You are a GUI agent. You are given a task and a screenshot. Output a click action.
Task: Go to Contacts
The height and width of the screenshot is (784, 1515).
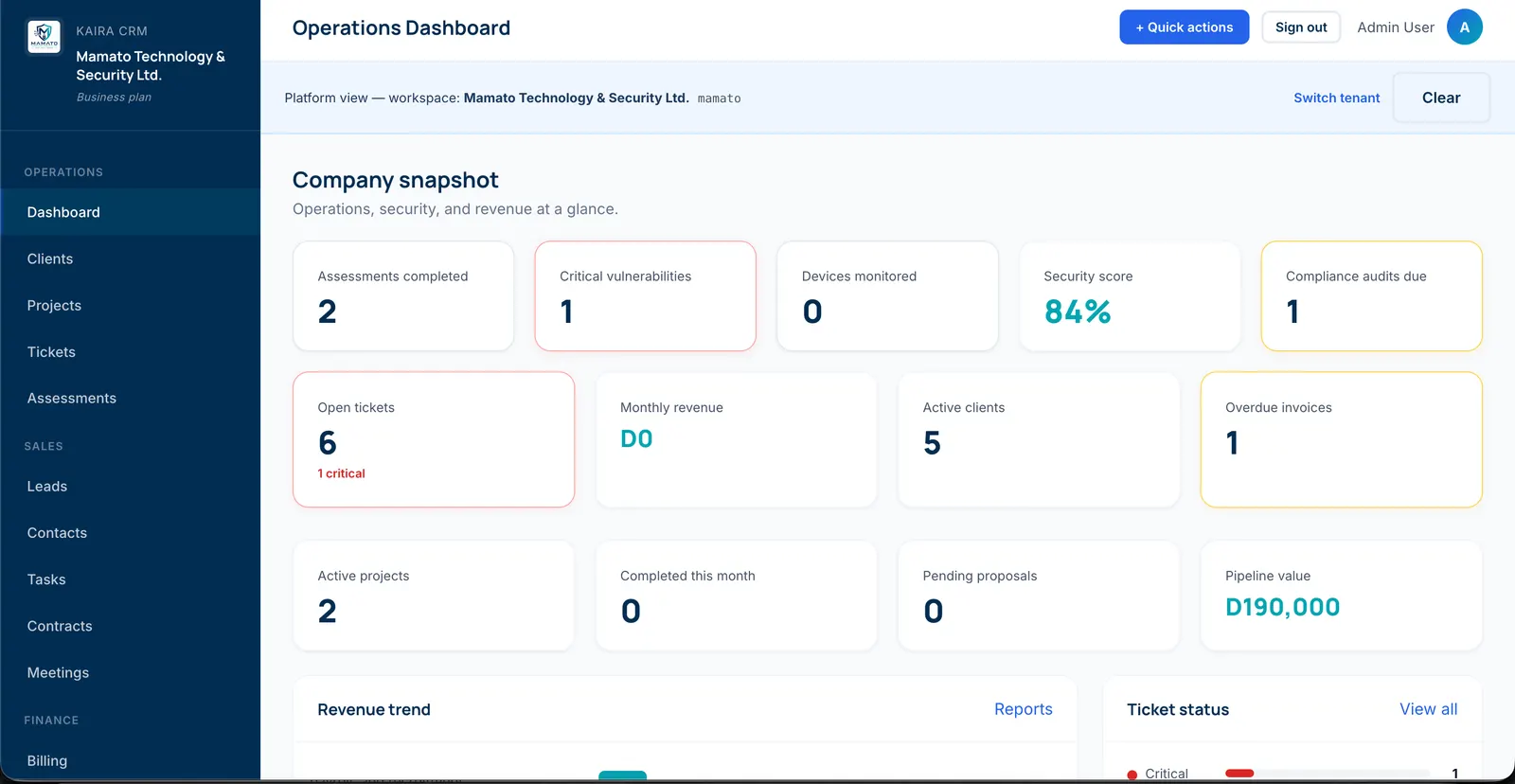pos(131,532)
